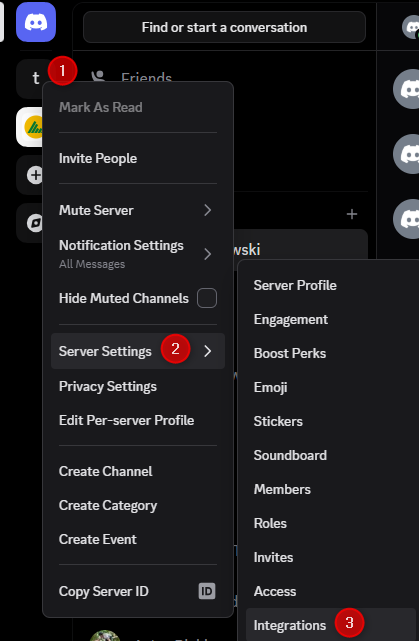Screen dimensions: 419x641
Task: Open Engagement settings in the submenu
Action: 331,319
